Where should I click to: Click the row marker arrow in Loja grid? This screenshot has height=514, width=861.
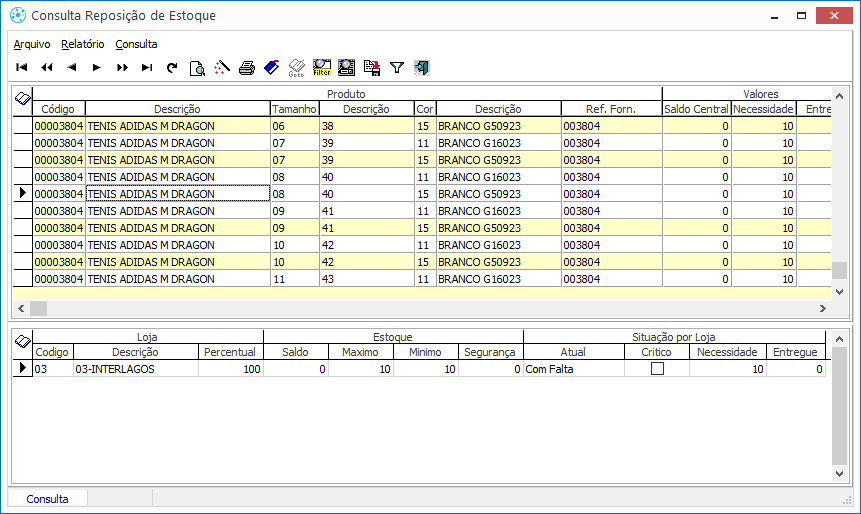[x=23, y=368]
